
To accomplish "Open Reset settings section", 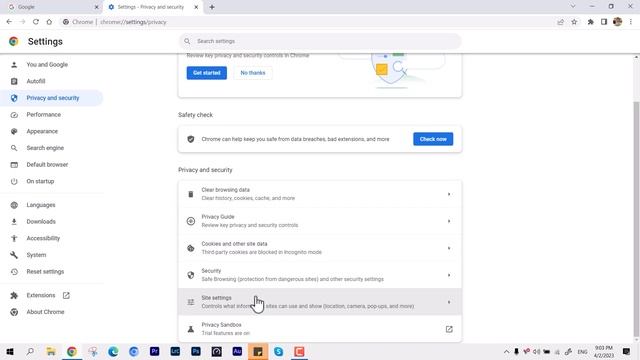I will pos(45,271).
